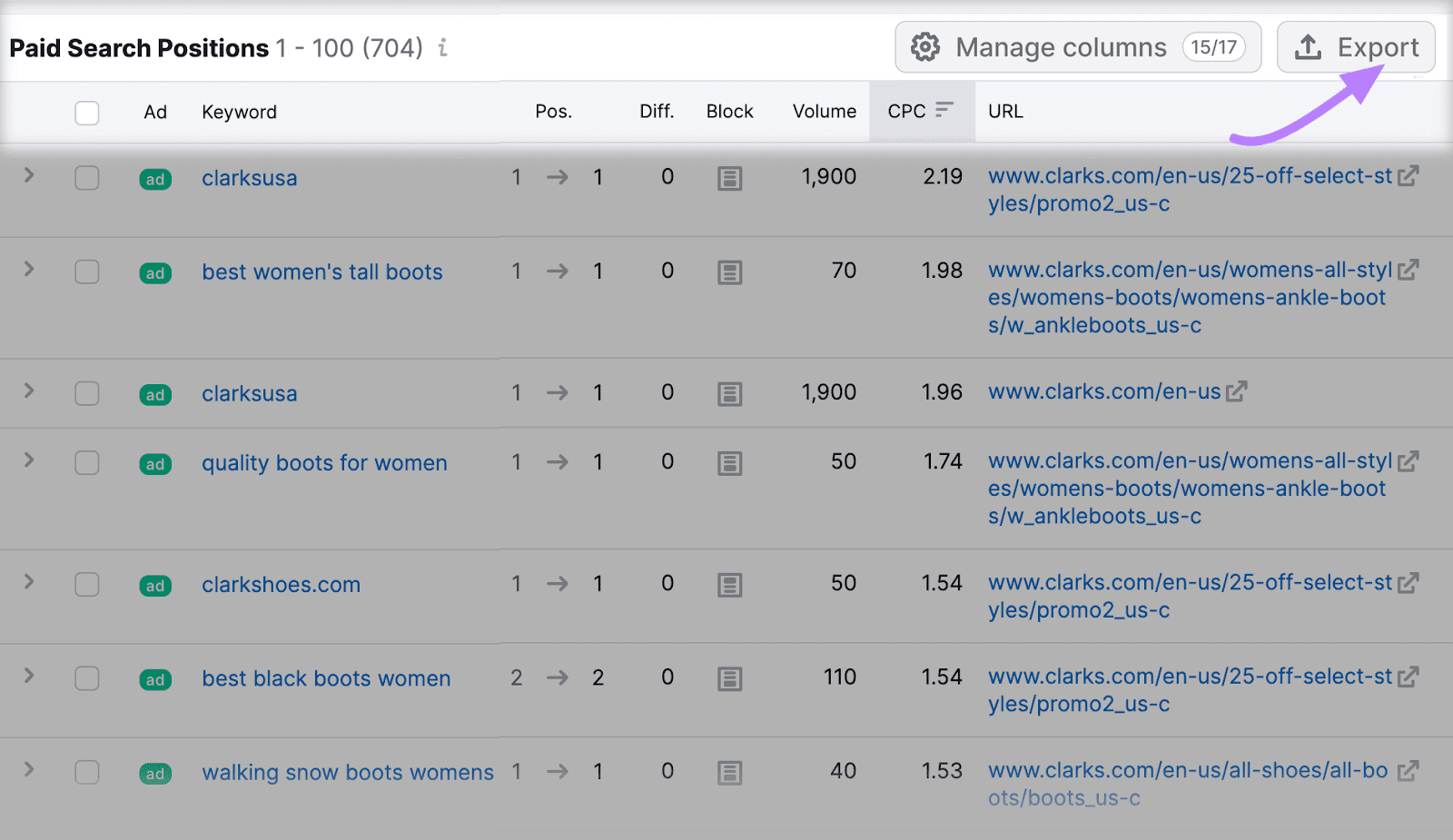
Task: Tick the checkbox for best women's tall boots
Action: click(x=87, y=272)
